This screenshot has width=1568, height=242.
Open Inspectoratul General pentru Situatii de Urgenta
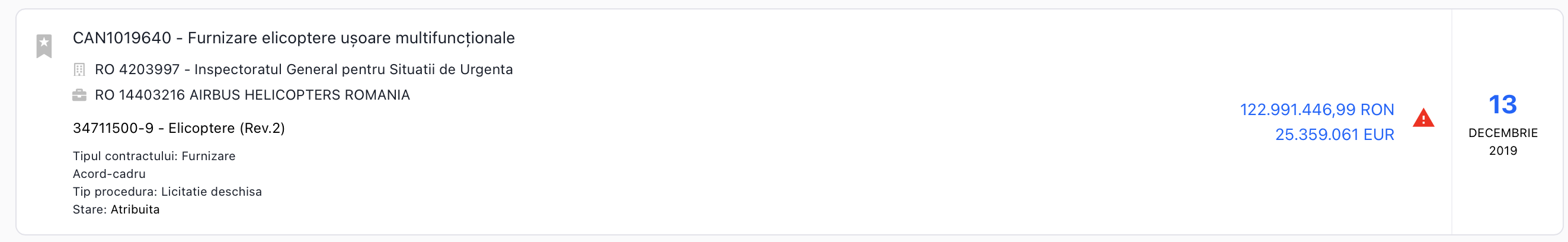pyautogui.click(x=353, y=69)
